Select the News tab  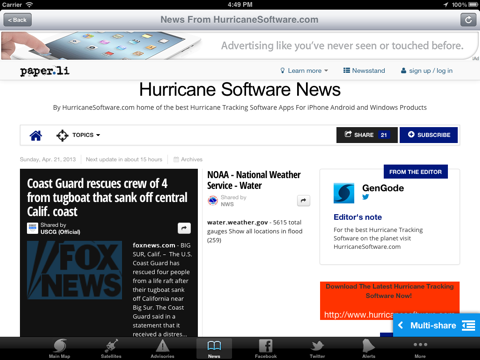tap(214, 349)
